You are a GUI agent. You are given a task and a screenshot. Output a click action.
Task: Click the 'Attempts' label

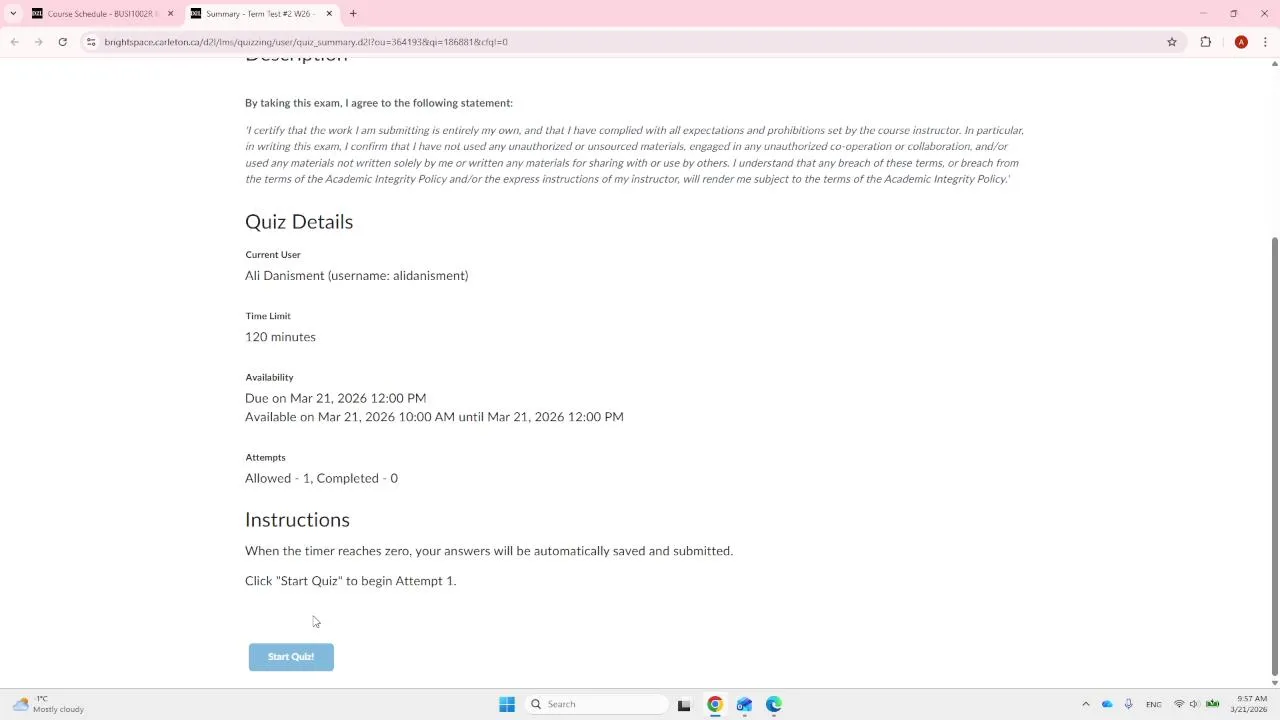point(265,457)
